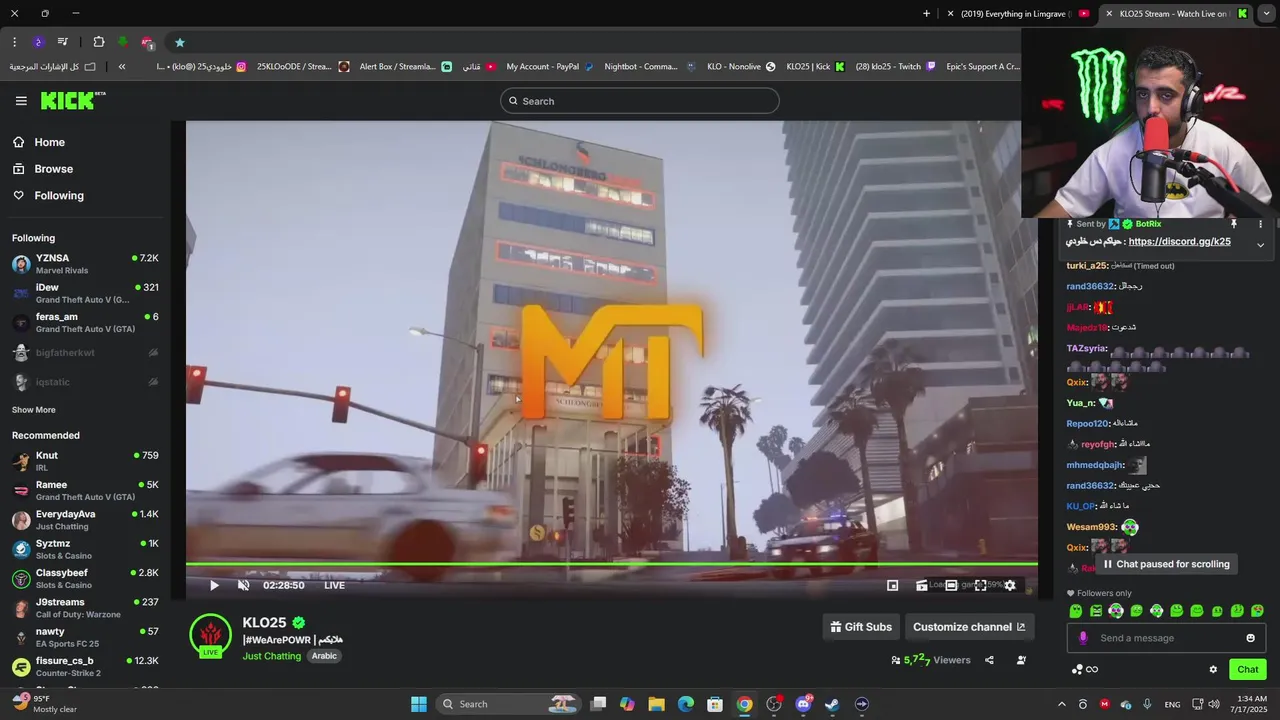Open a new browser tab
The width and height of the screenshot is (1280, 720).
tap(926, 14)
